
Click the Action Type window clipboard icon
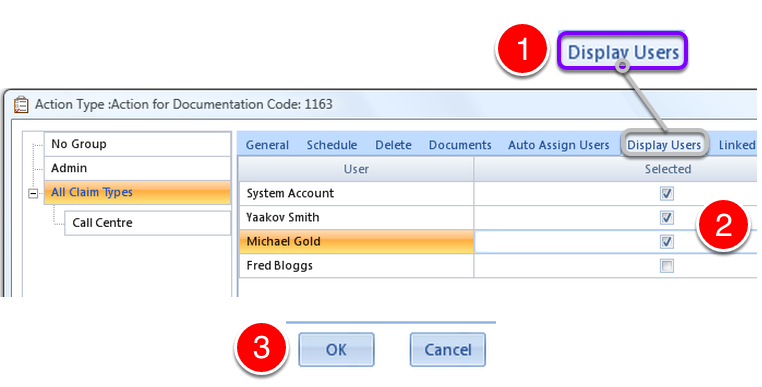pyautogui.click(x=21, y=105)
